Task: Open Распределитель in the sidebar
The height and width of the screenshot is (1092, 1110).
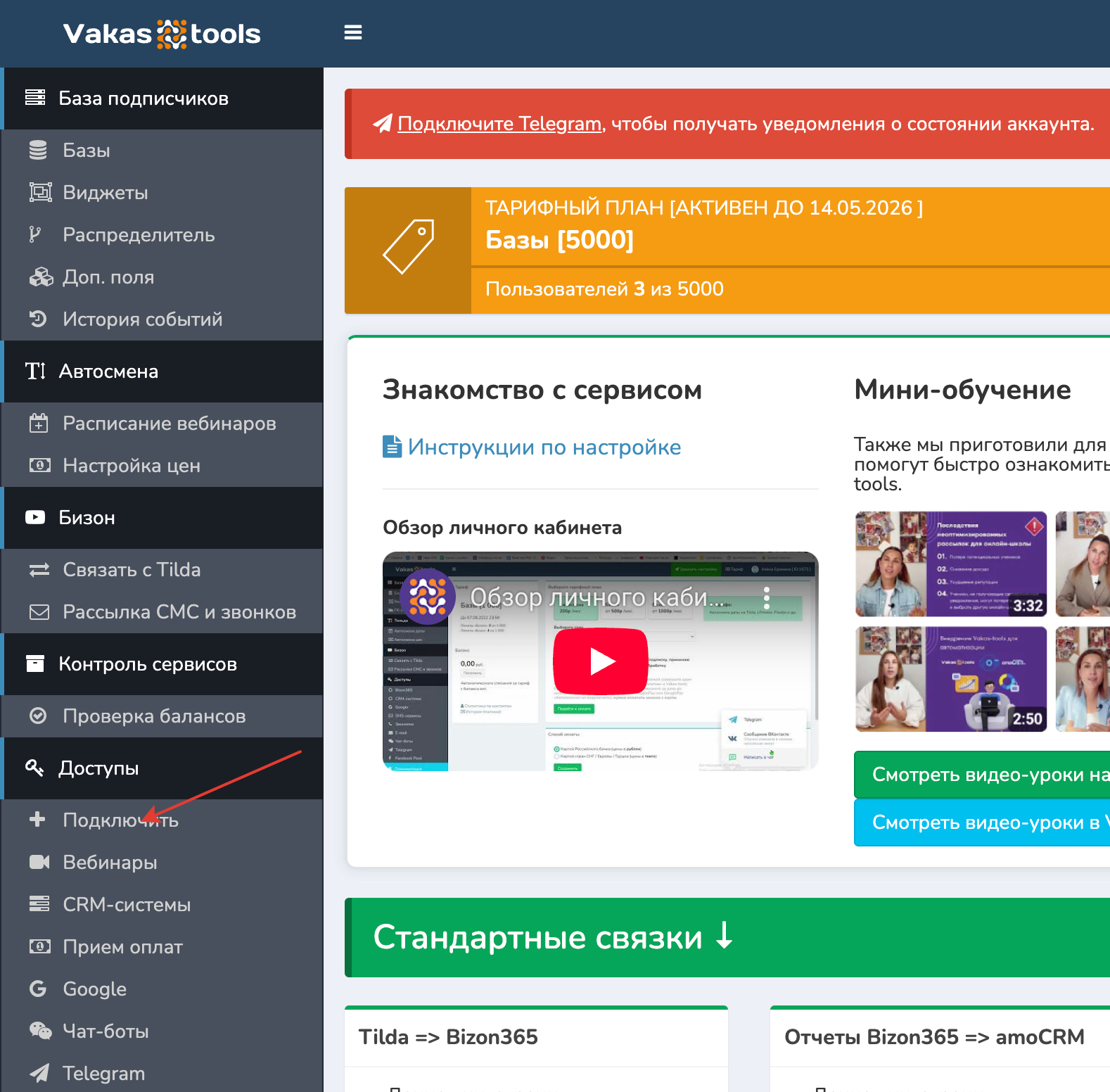Action: (139, 235)
